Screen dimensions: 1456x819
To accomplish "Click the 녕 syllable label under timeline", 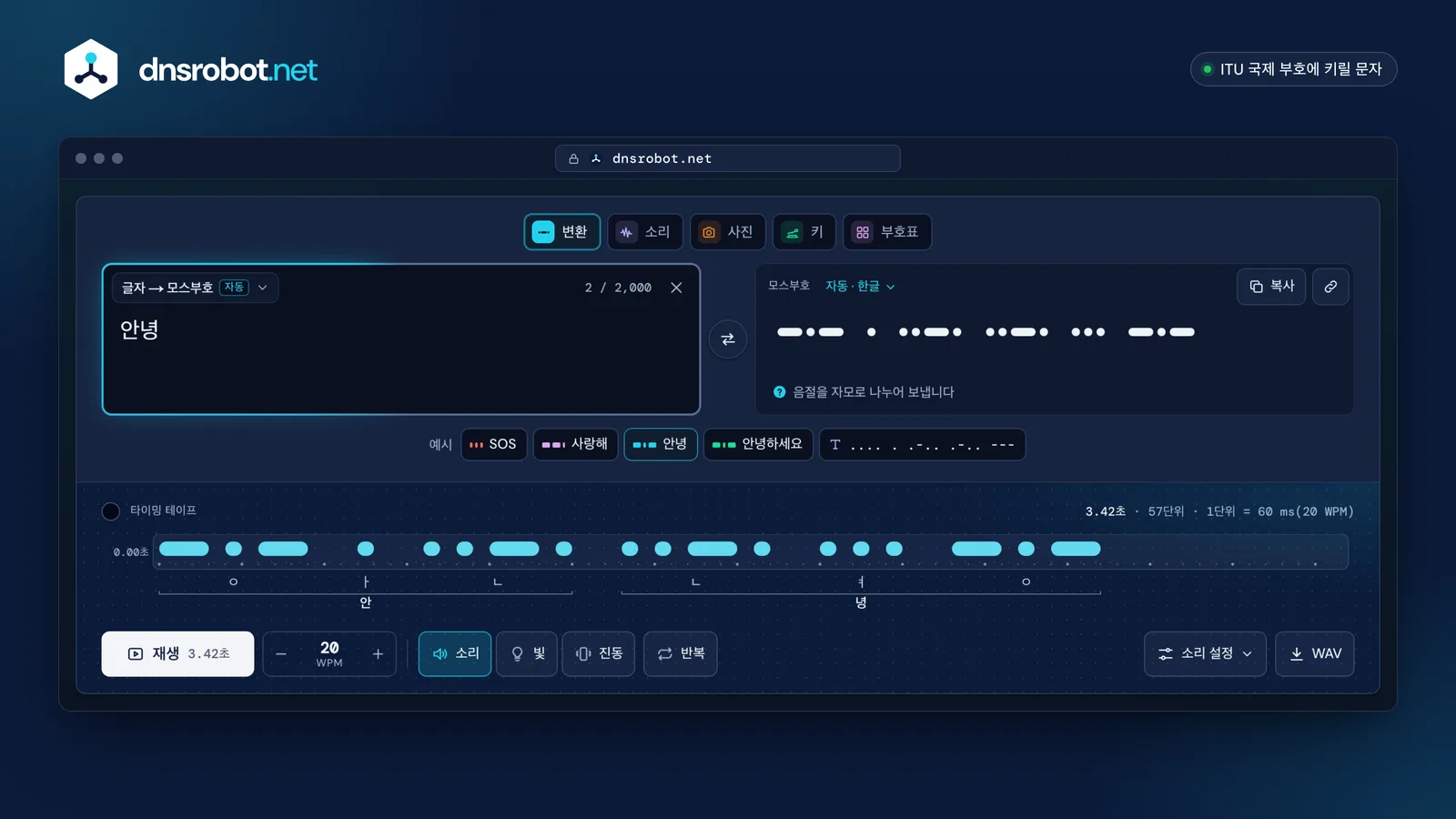I will [x=861, y=602].
